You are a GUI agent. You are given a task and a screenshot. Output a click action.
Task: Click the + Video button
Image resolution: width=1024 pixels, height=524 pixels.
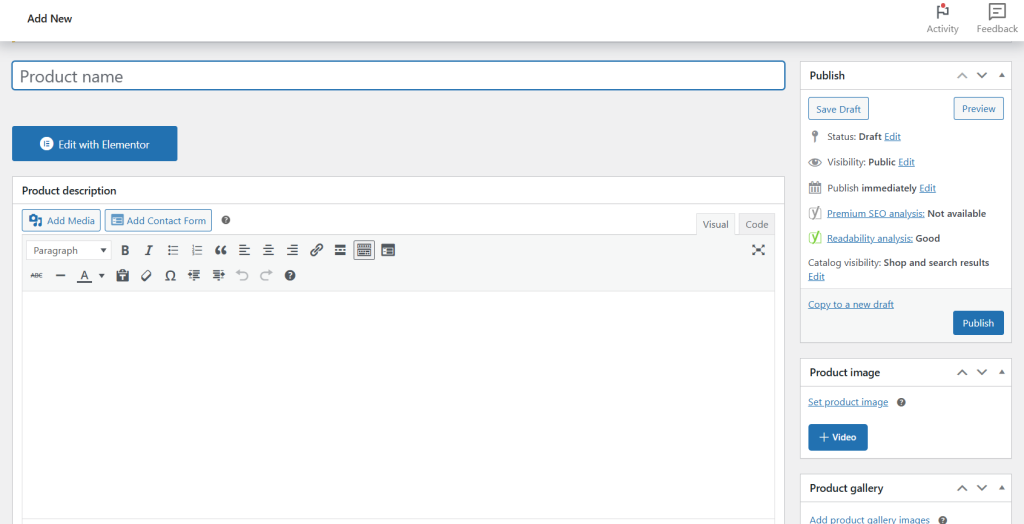838,437
